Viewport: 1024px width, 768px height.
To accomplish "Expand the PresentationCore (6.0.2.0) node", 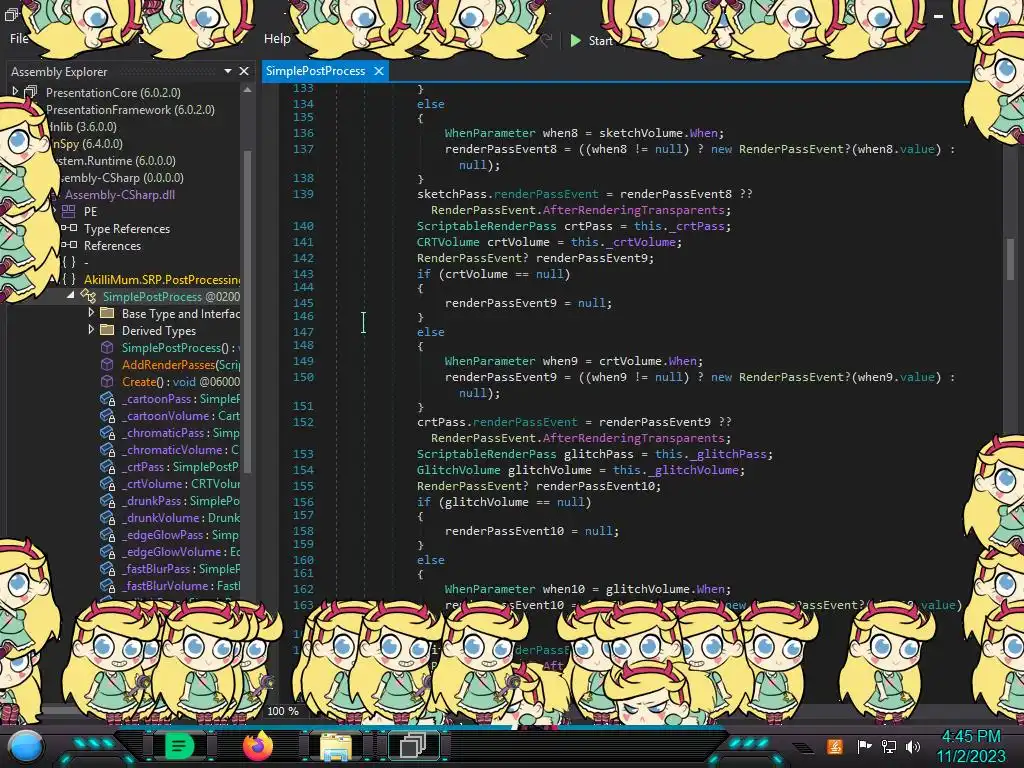I will pyautogui.click(x=15, y=91).
